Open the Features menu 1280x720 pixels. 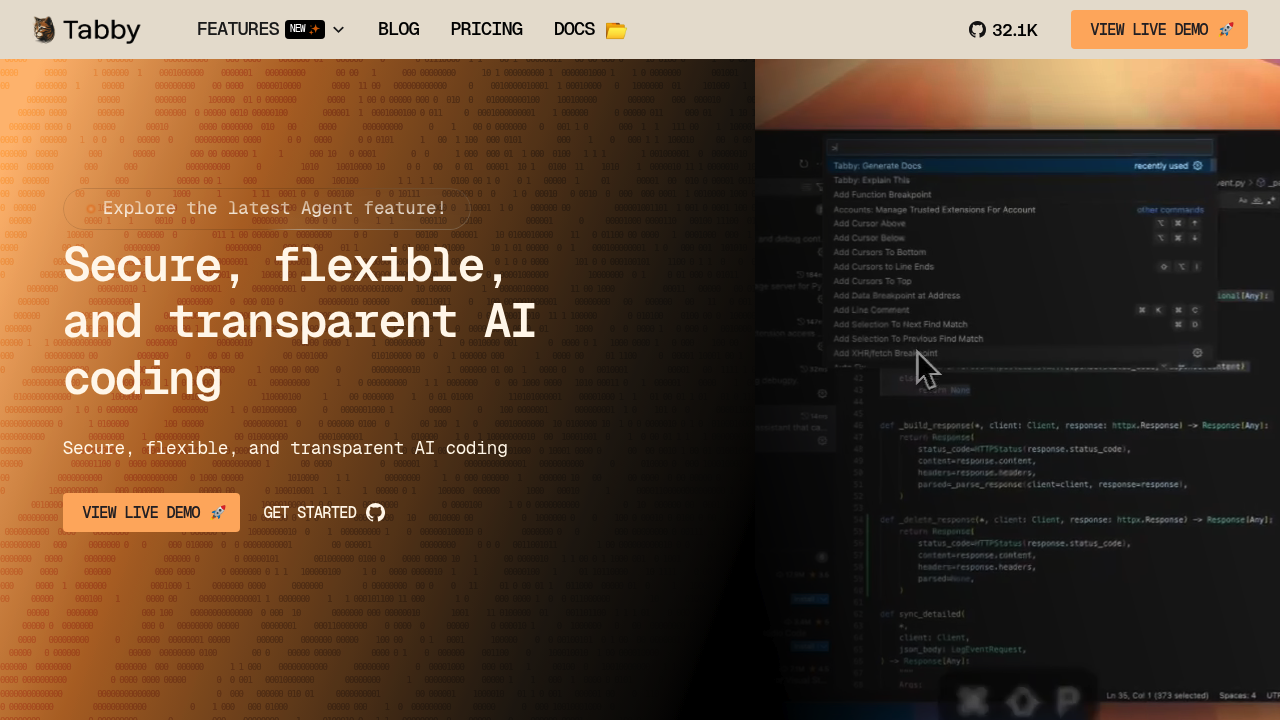238,30
